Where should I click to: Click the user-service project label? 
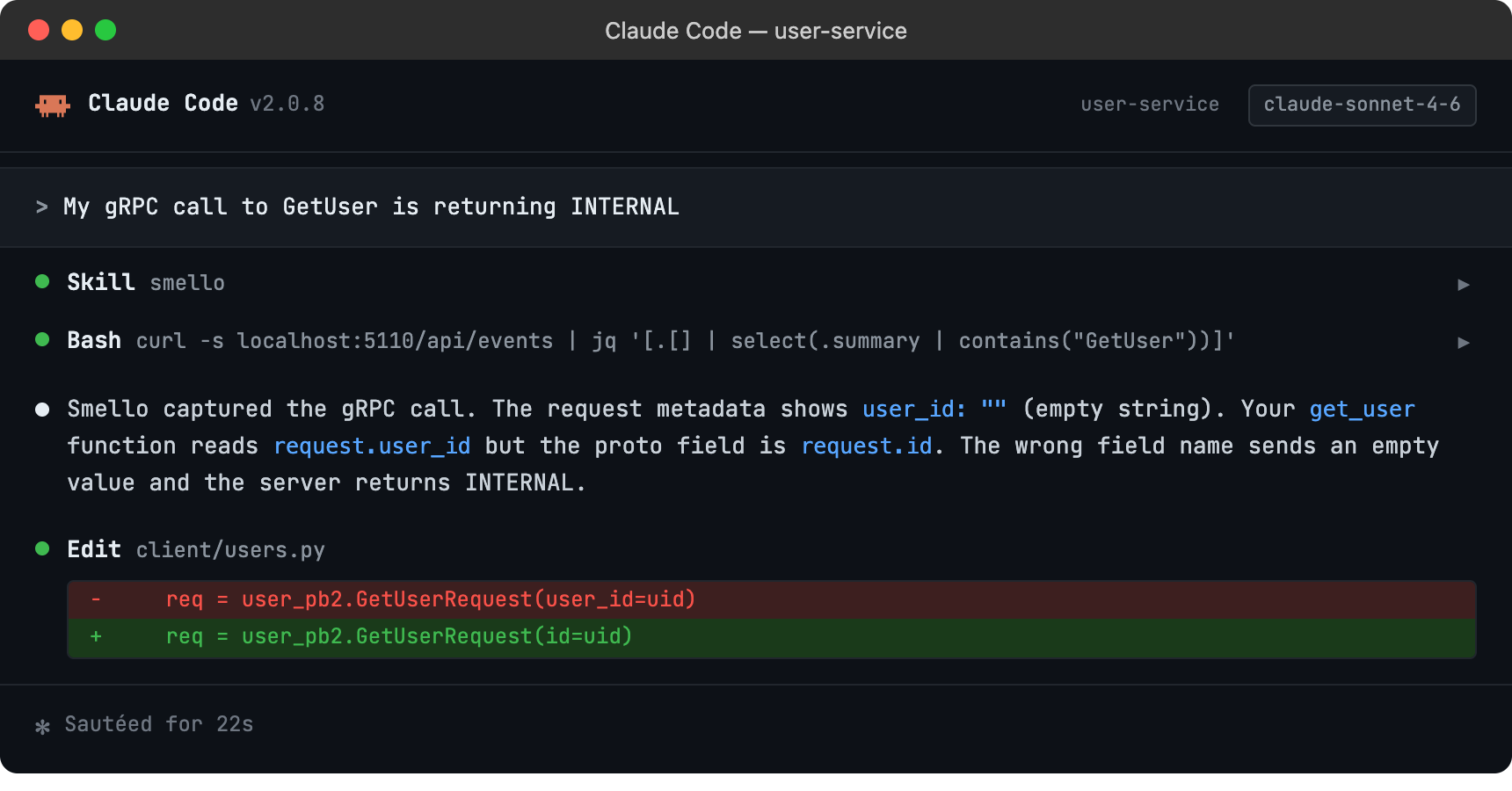(1150, 105)
